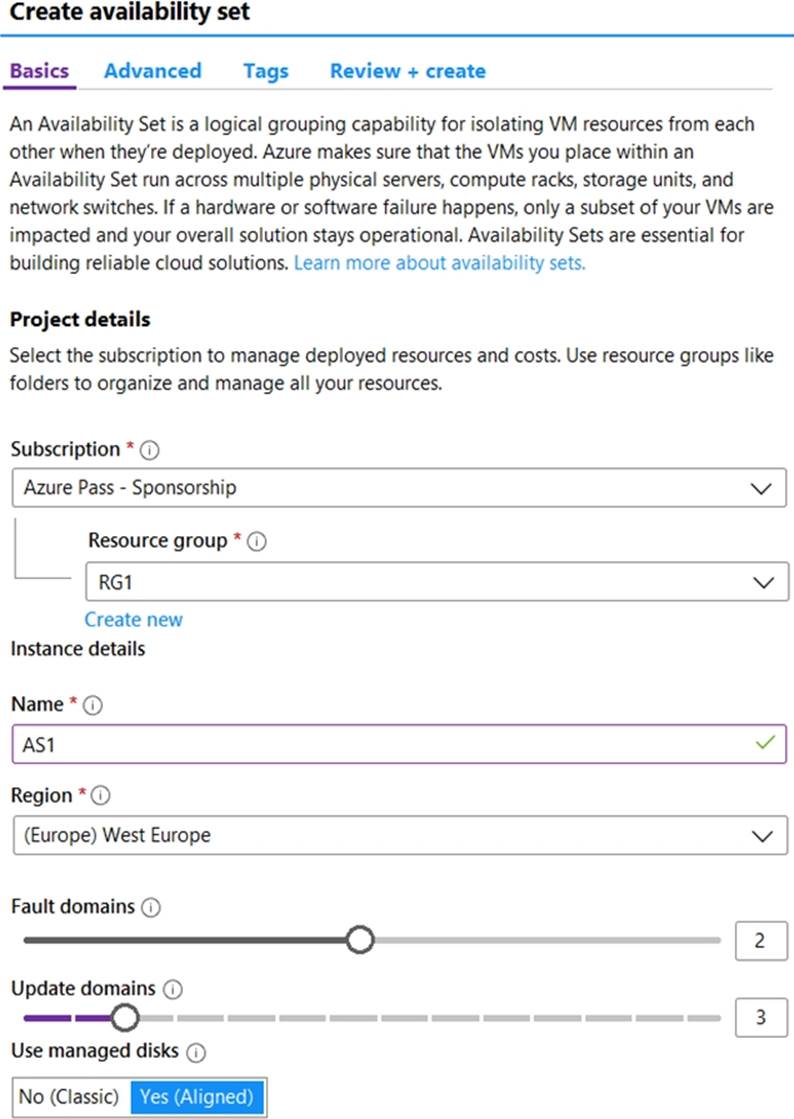This screenshot has width=794, height=1119.
Task: Open the Tags tab
Action: pyautogui.click(x=265, y=71)
